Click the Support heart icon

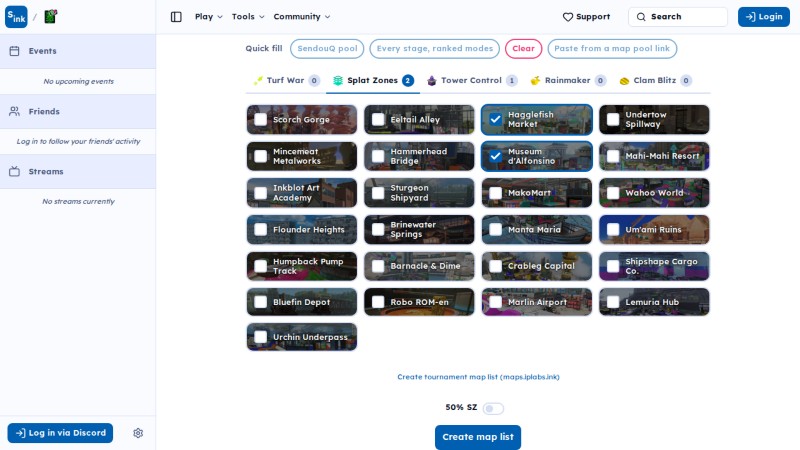[568, 17]
